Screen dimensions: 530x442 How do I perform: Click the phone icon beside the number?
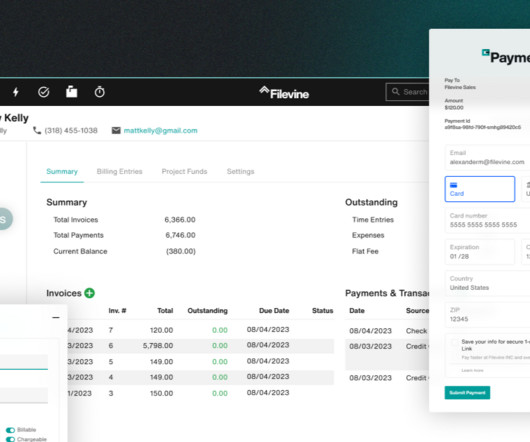point(37,130)
